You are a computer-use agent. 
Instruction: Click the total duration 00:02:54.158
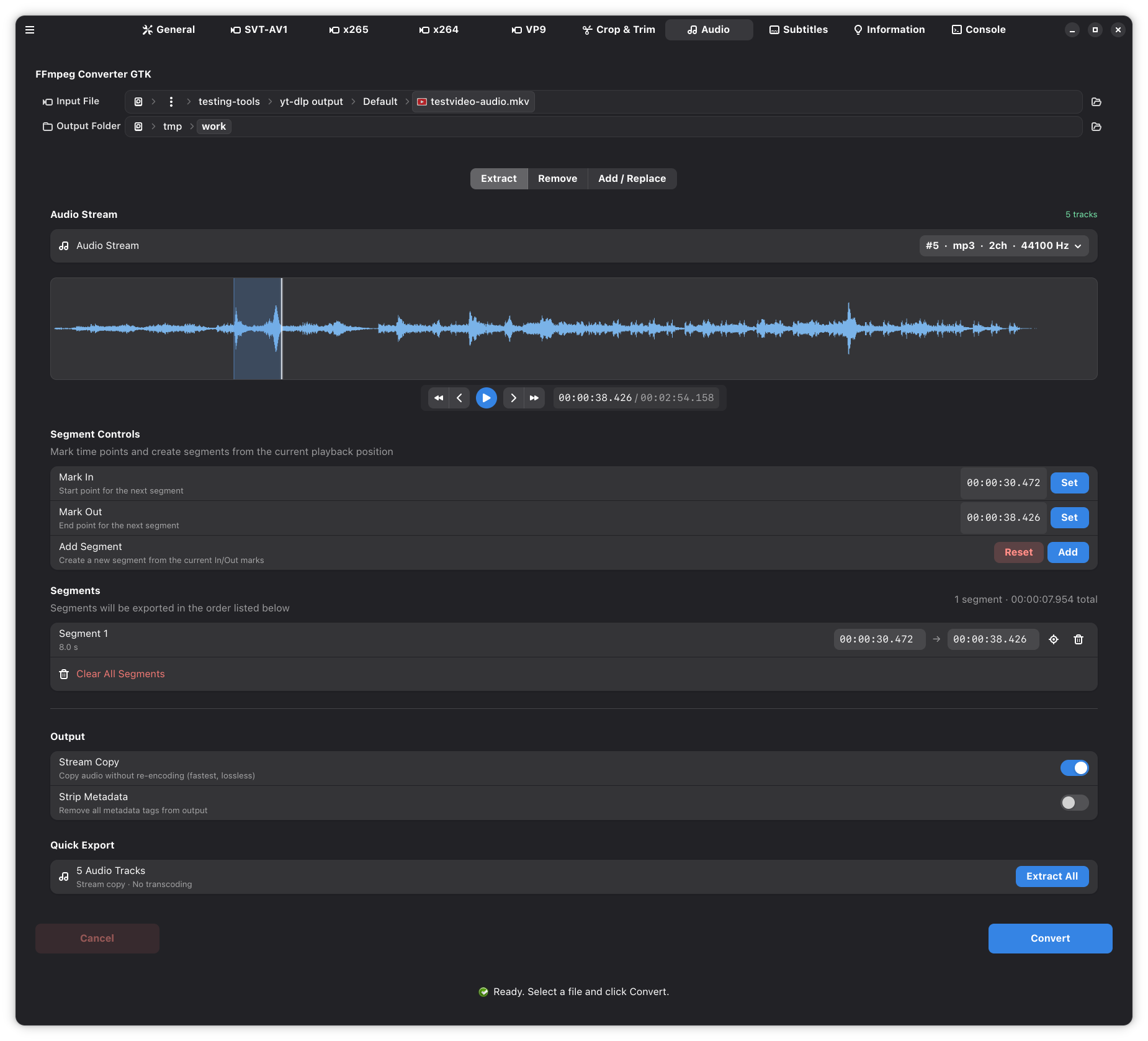click(677, 398)
